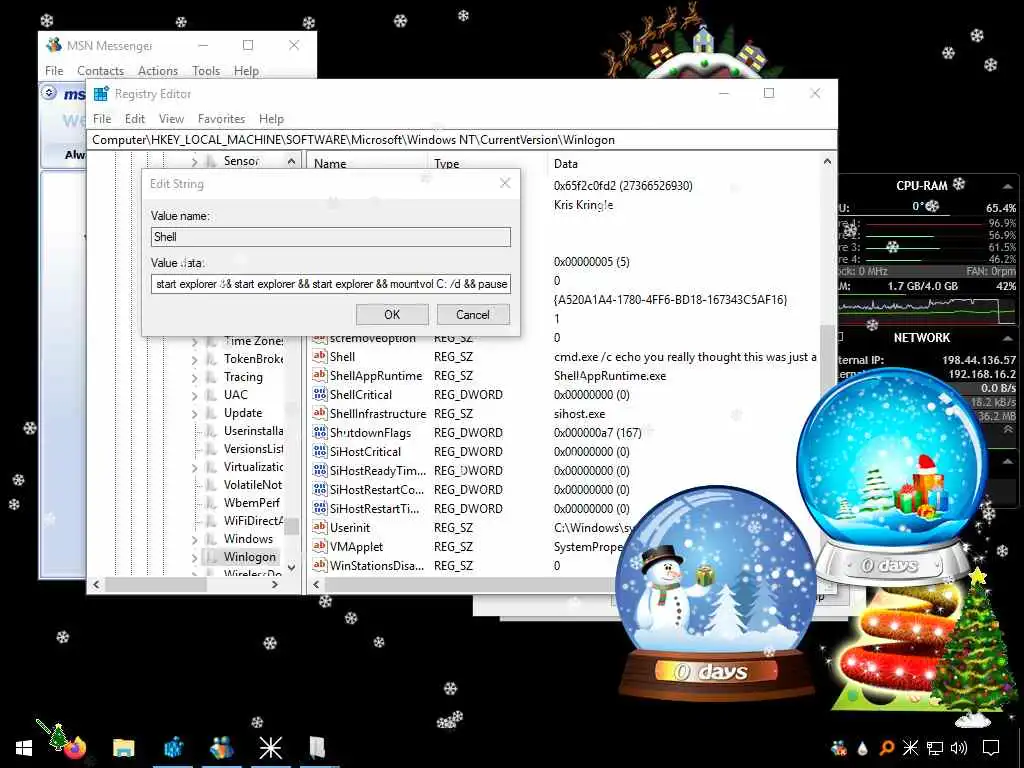
Task: Click tree pane scroll down arrow
Action: click(291, 568)
